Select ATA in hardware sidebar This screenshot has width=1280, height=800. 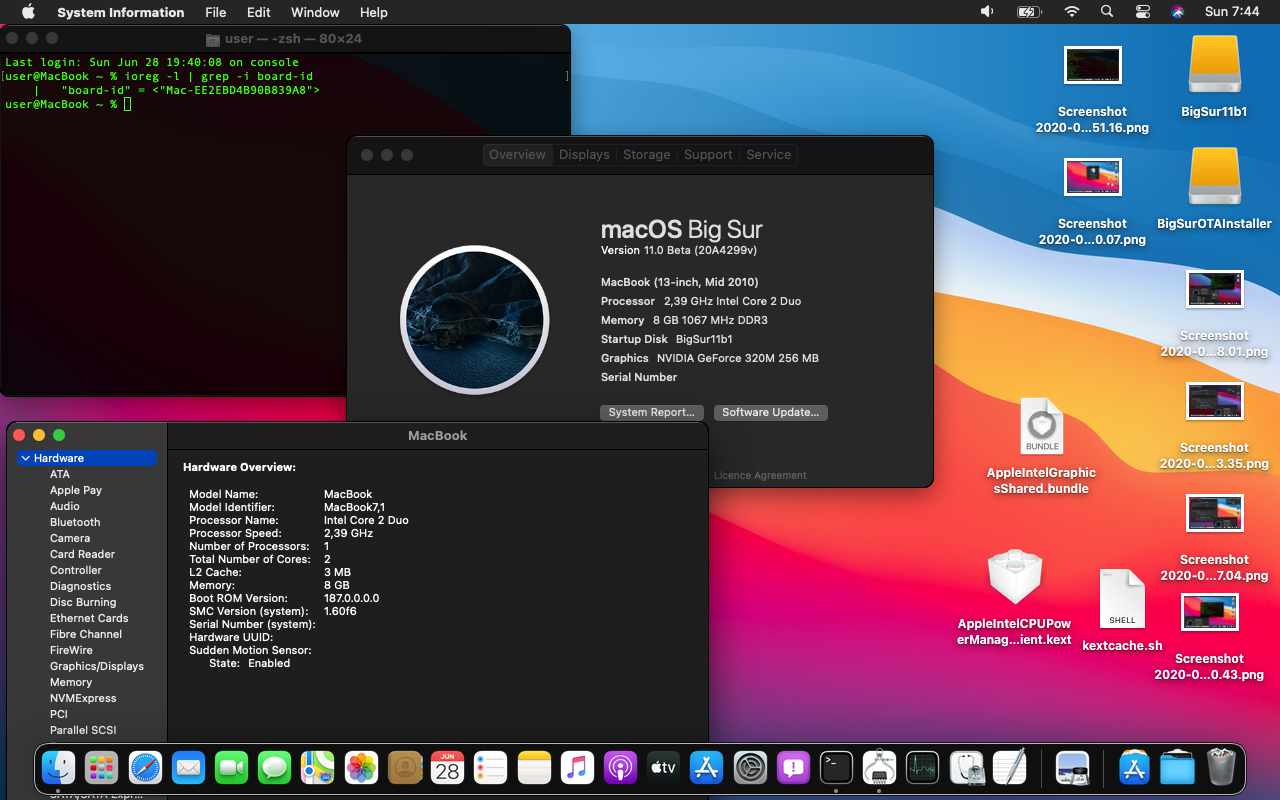coord(60,474)
